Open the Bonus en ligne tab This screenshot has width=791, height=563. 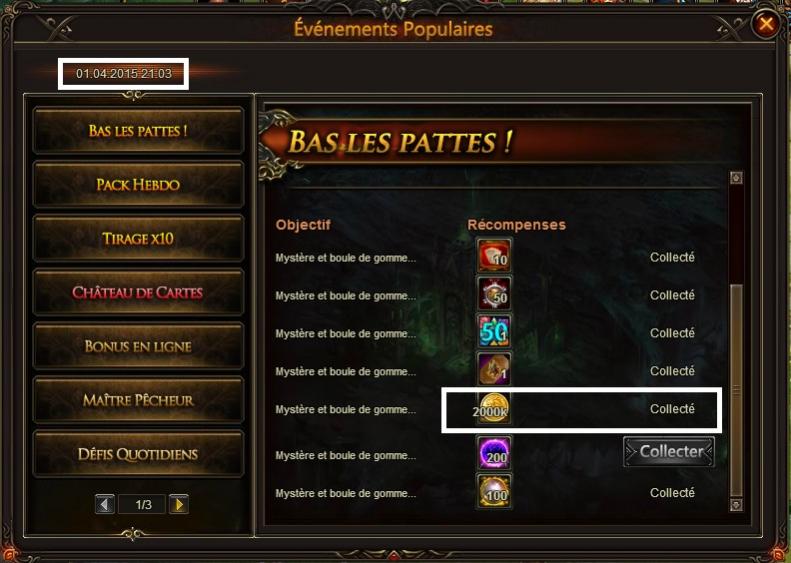coord(138,346)
